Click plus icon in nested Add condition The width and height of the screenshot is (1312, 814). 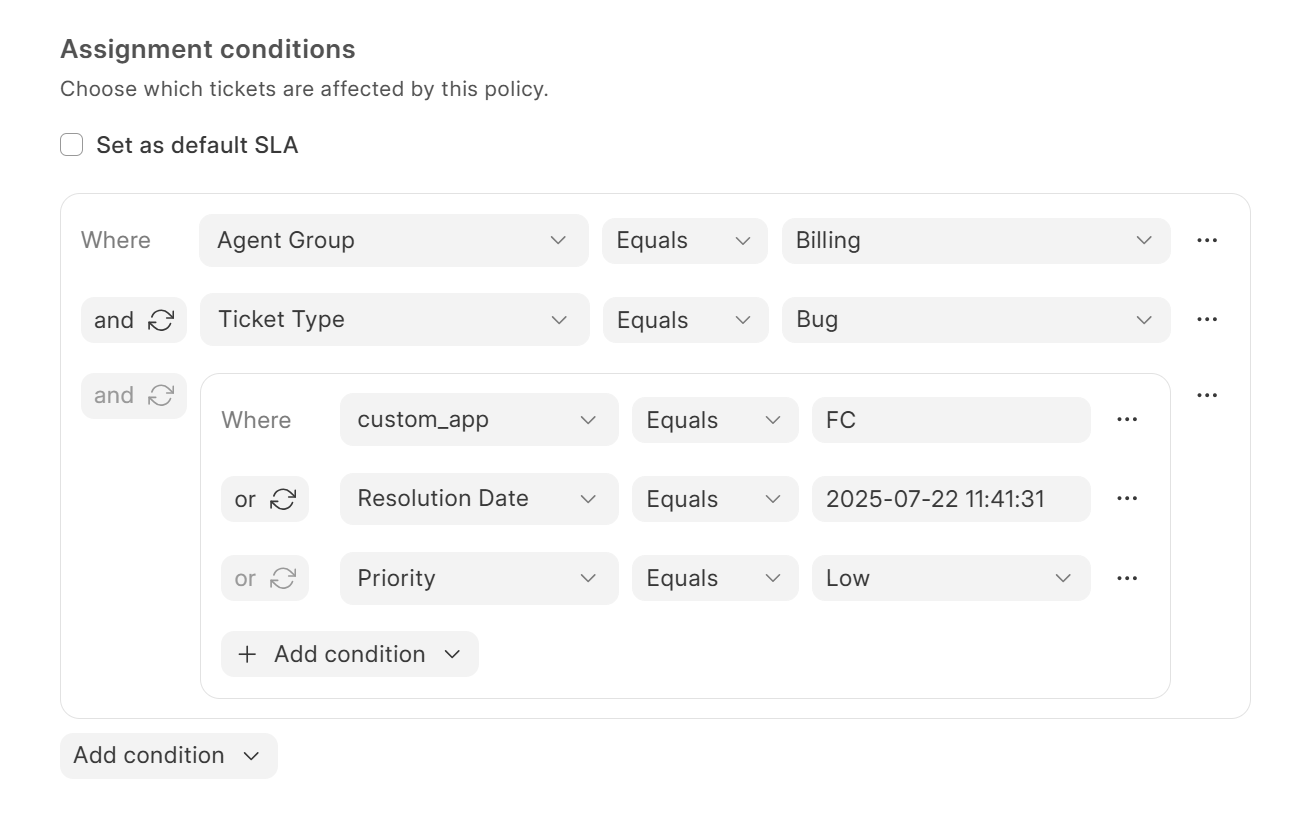pyautogui.click(x=247, y=654)
